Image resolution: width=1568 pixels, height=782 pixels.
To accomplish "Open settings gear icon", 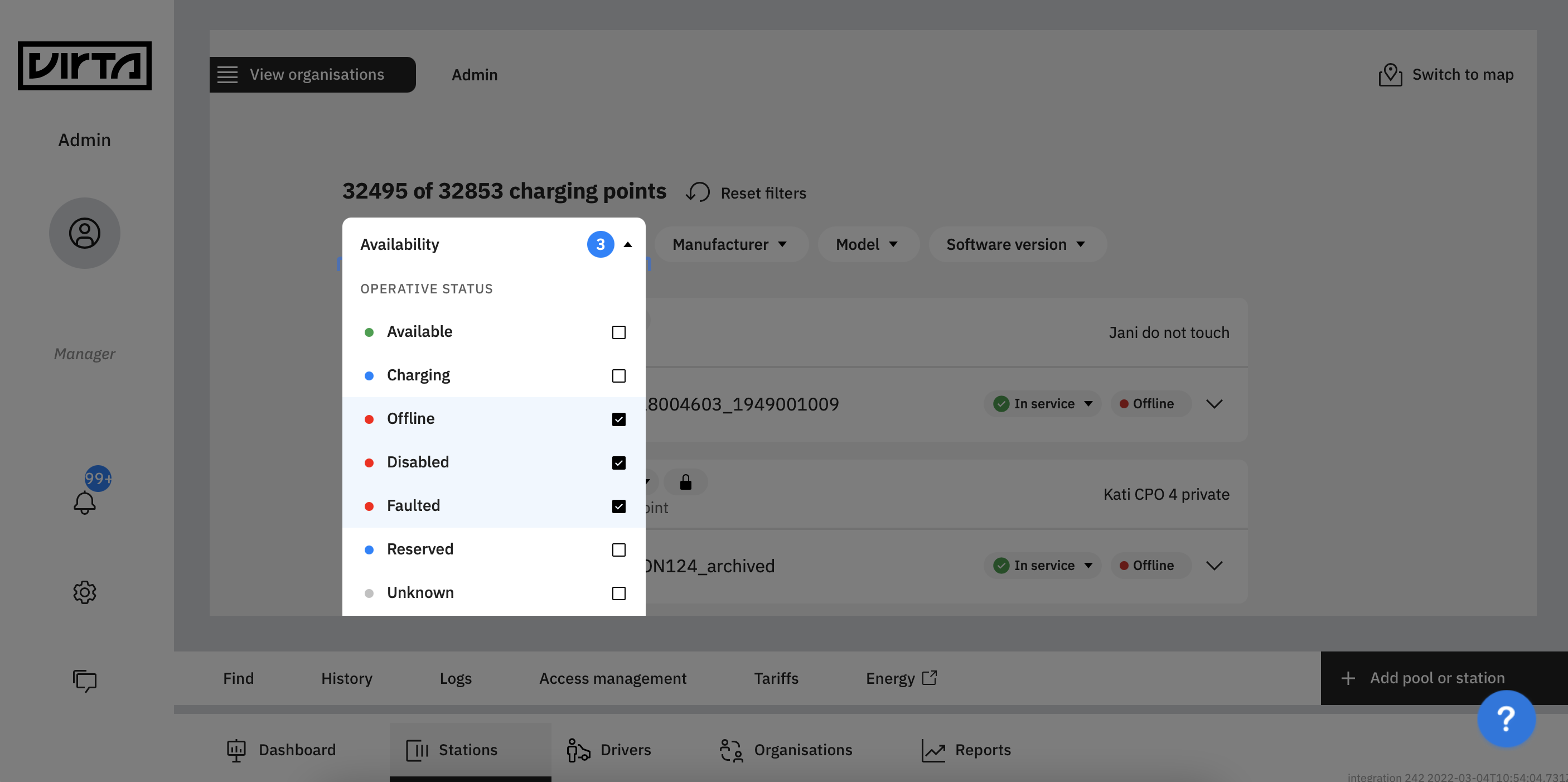I will (x=85, y=592).
